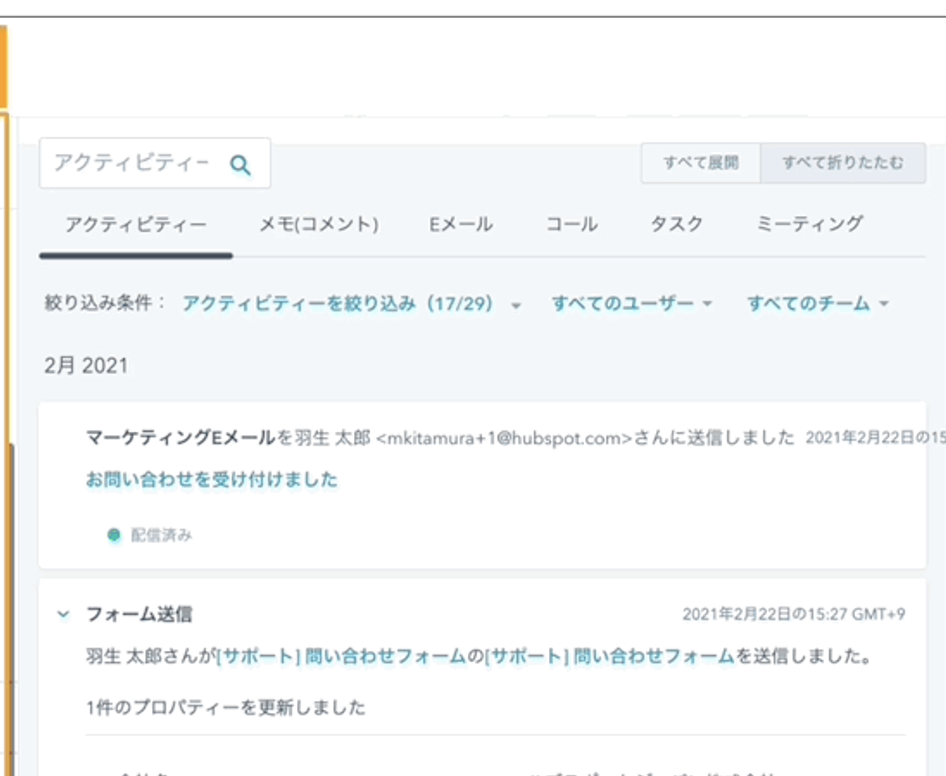Click the green 配信済み status dot
This screenshot has width=946, height=776.
(113, 535)
